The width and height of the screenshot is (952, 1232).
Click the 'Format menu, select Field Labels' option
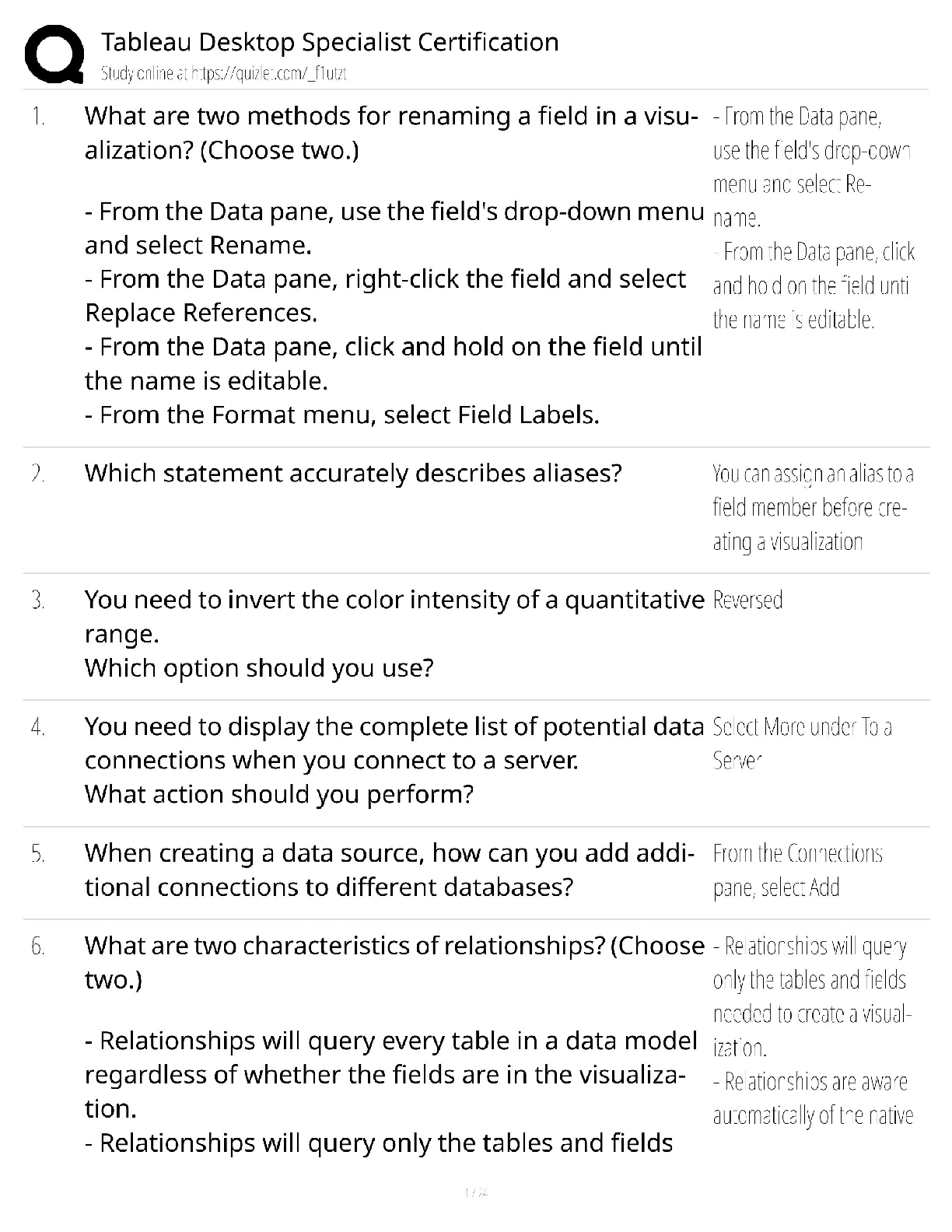point(342,415)
